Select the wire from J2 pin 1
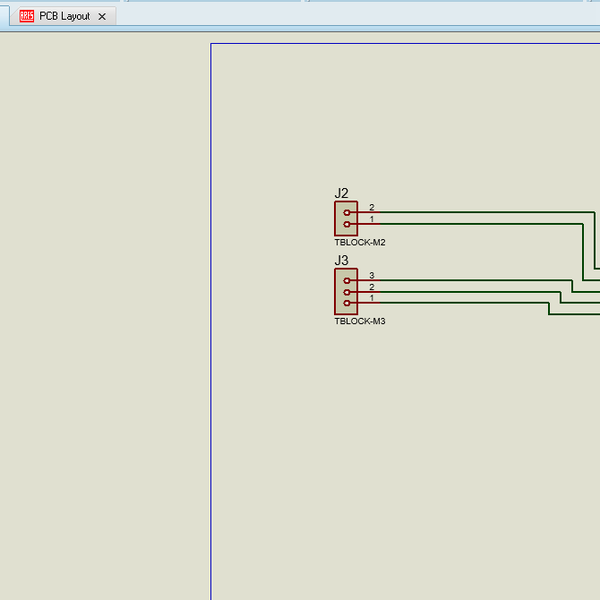Viewport: 600px width, 600px height. pos(470,224)
